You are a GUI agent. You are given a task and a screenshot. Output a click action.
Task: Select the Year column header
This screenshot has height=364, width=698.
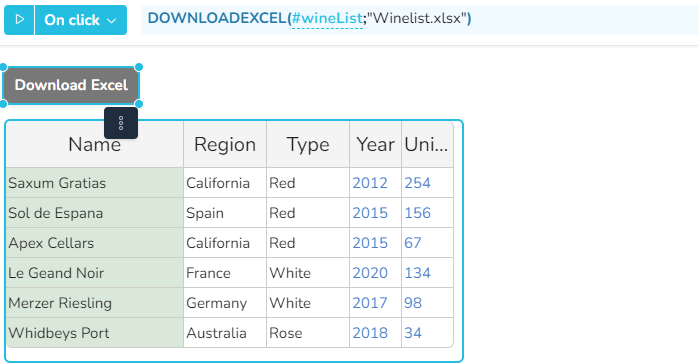click(375, 144)
